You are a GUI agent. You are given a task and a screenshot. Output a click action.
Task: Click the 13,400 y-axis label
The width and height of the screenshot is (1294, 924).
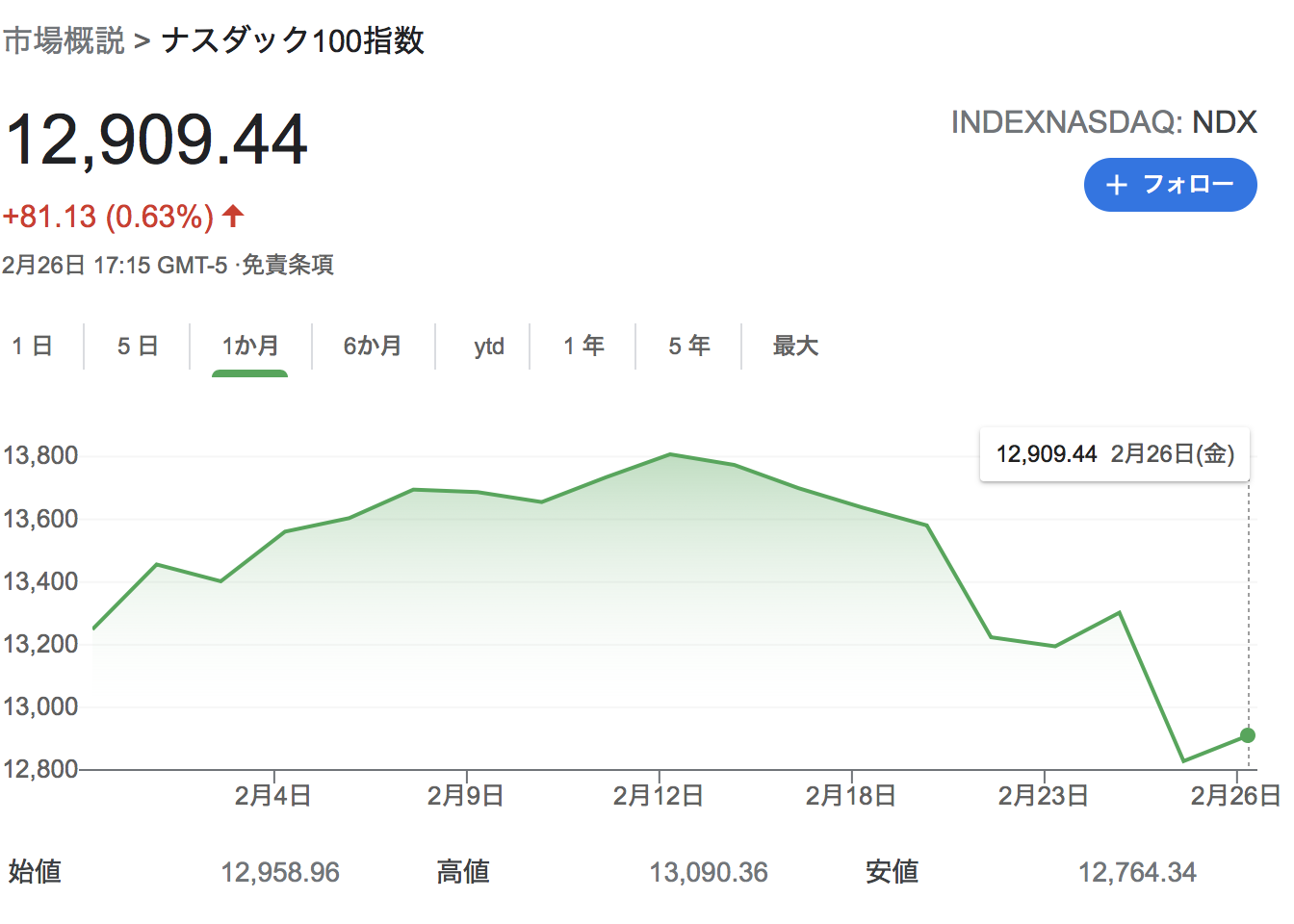point(40,581)
